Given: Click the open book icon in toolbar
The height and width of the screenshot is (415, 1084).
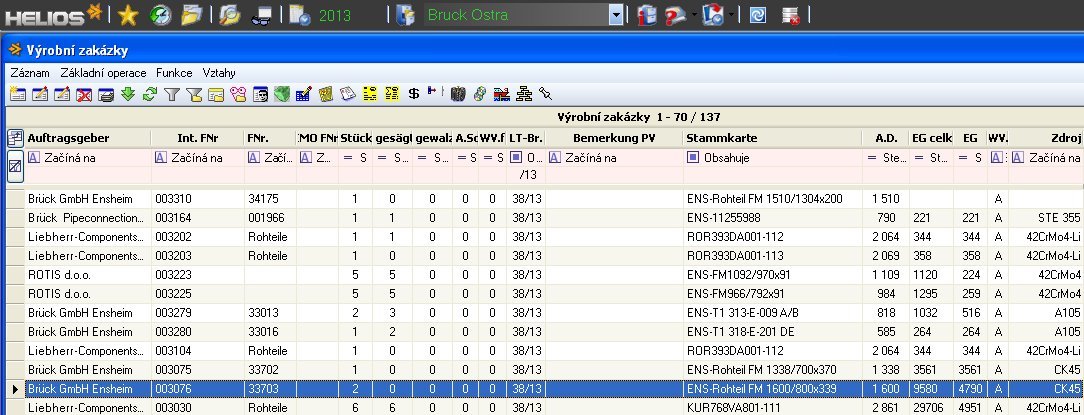Looking at the screenshot, I should [x=348, y=94].
